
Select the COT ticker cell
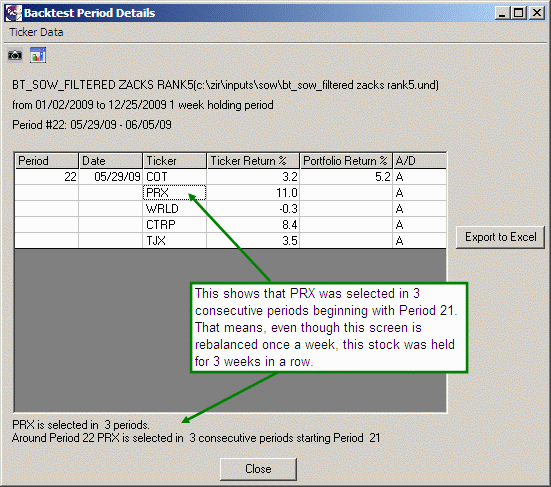coord(175,177)
